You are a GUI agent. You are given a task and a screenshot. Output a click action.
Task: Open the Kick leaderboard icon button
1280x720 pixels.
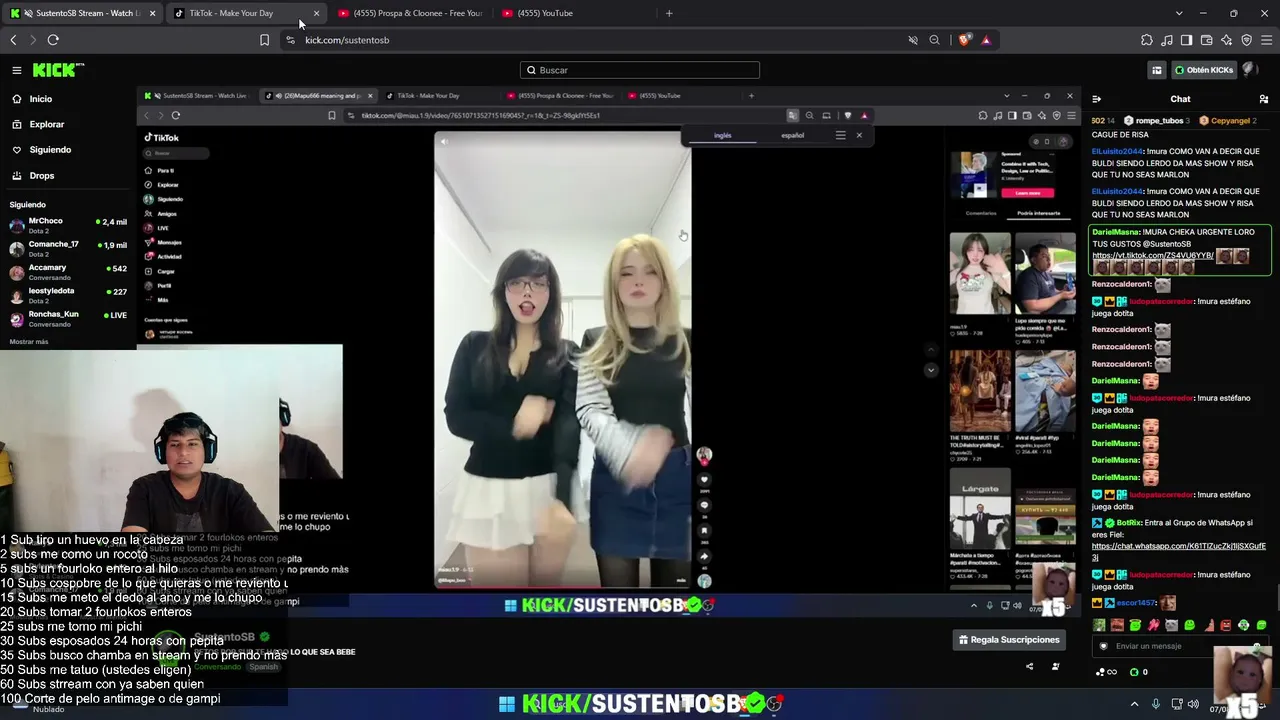pyautogui.click(x=1157, y=70)
